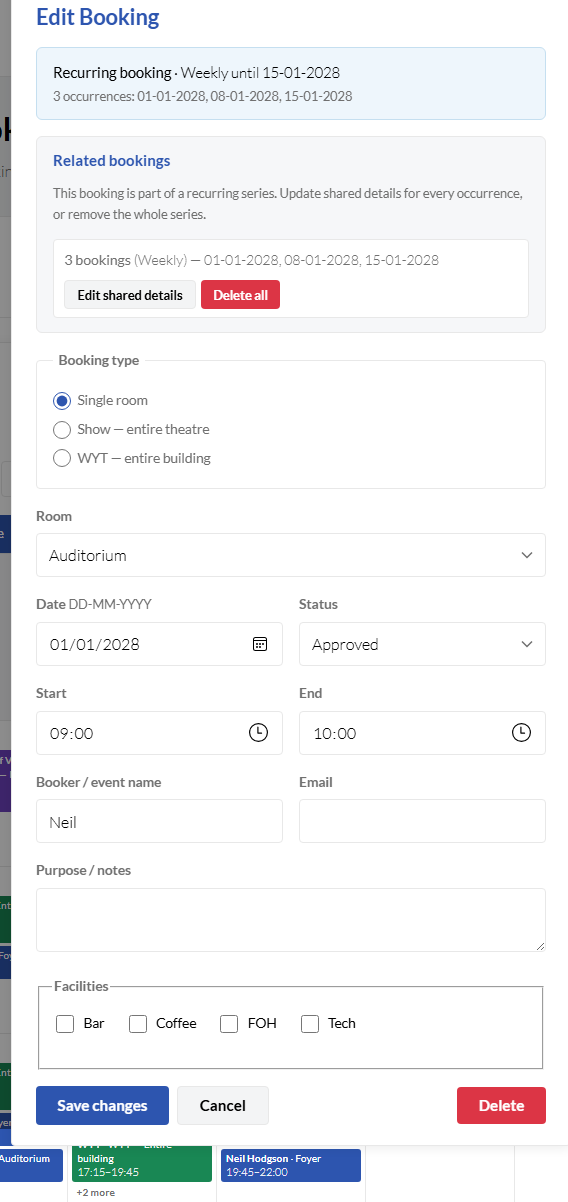Select WYT — entire building option

pyautogui.click(x=62, y=458)
